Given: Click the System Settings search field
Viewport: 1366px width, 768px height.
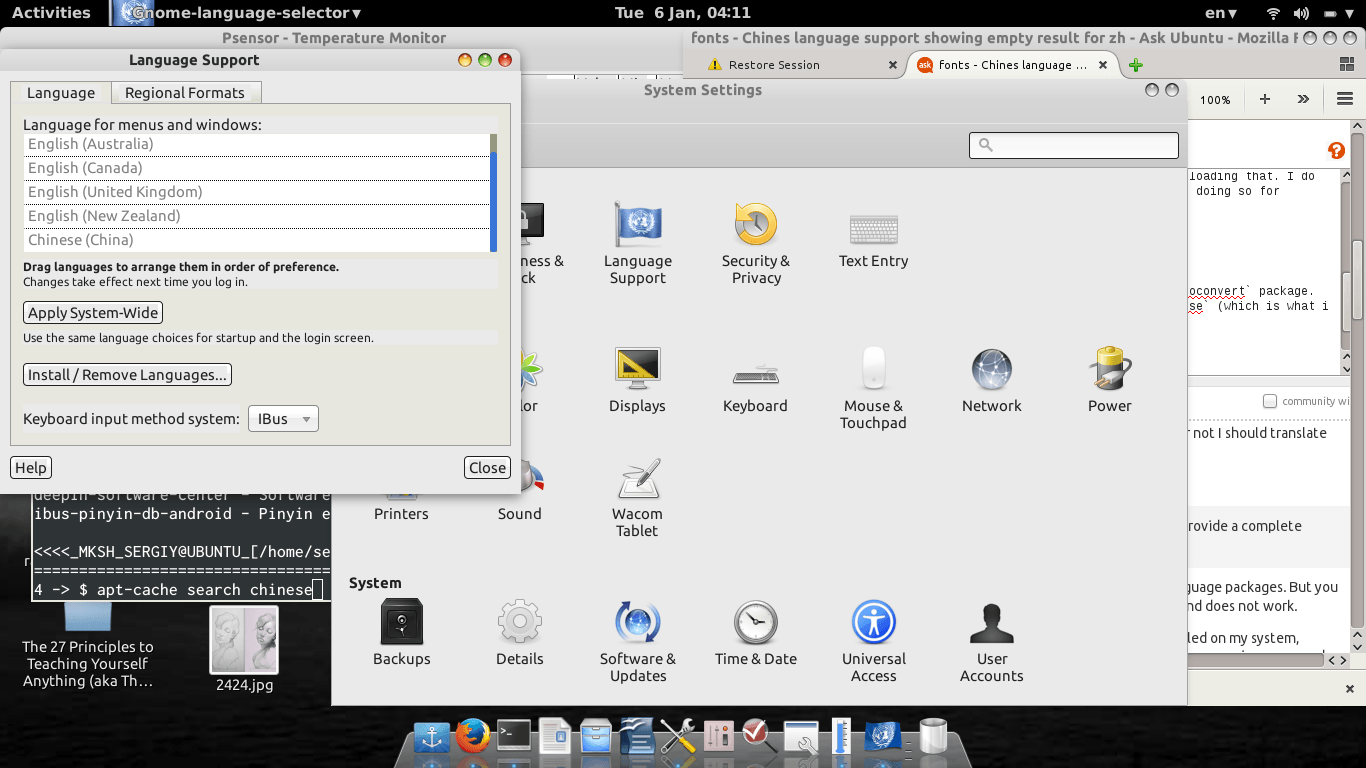Looking at the screenshot, I should (1074, 145).
